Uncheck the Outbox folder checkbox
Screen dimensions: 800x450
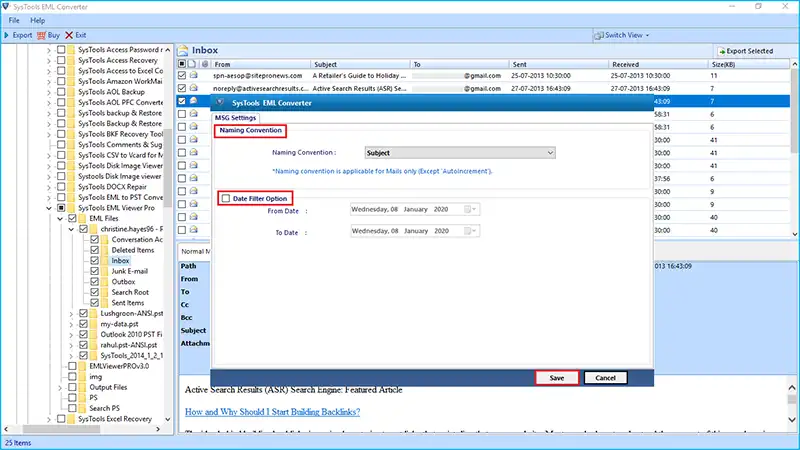point(95,282)
